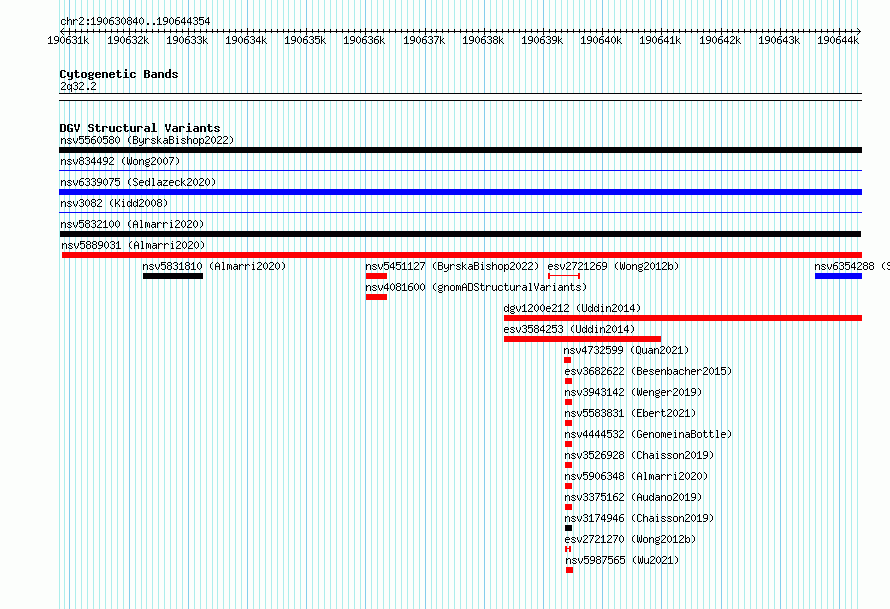Select the black nsv5560580 variant bar

click(460, 150)
